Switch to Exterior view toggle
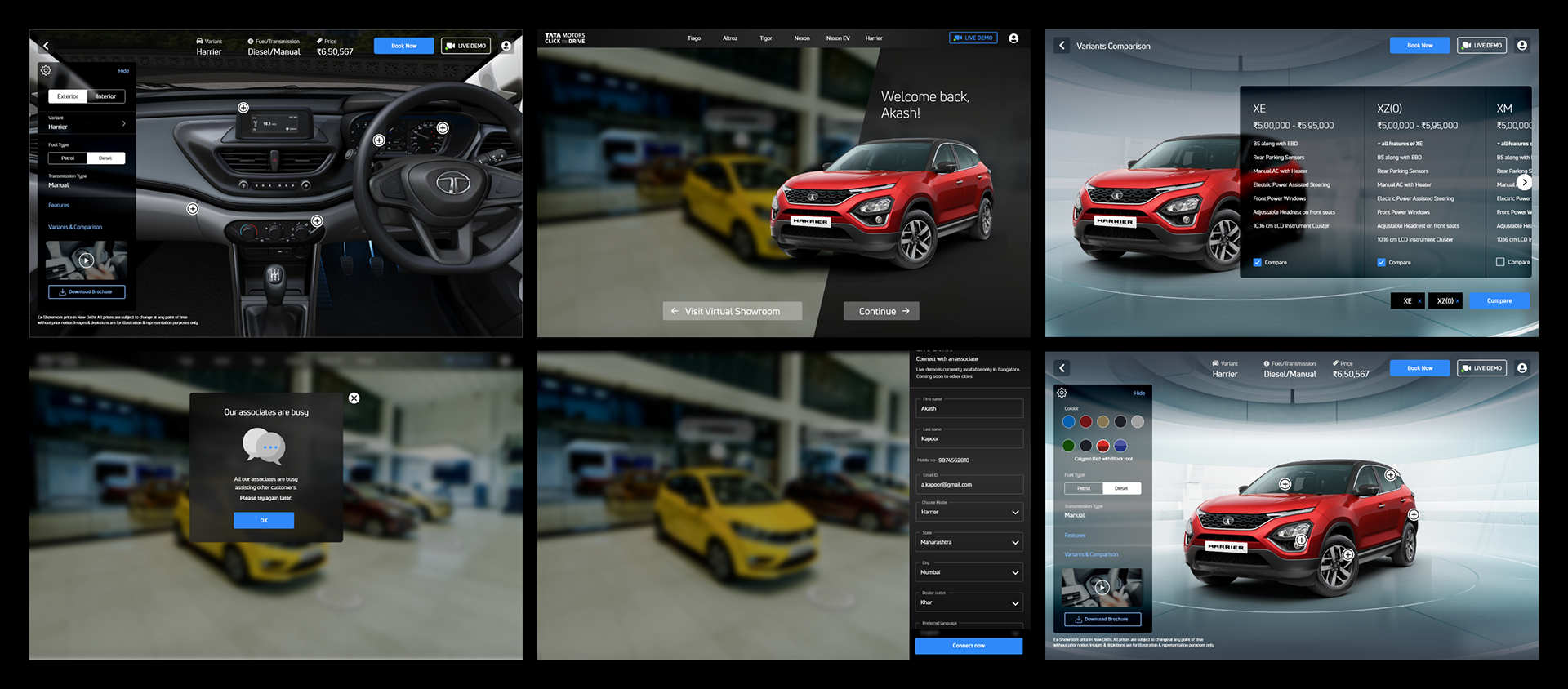This screenshot has width=1568, height=689. [x=68, y=96]
